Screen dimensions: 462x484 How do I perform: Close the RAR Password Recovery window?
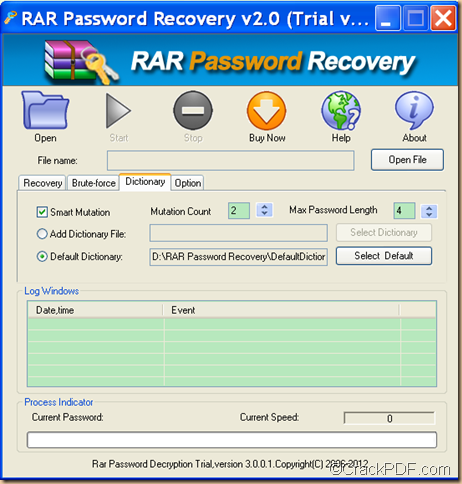pyautogui.click(x=443, y=18)
